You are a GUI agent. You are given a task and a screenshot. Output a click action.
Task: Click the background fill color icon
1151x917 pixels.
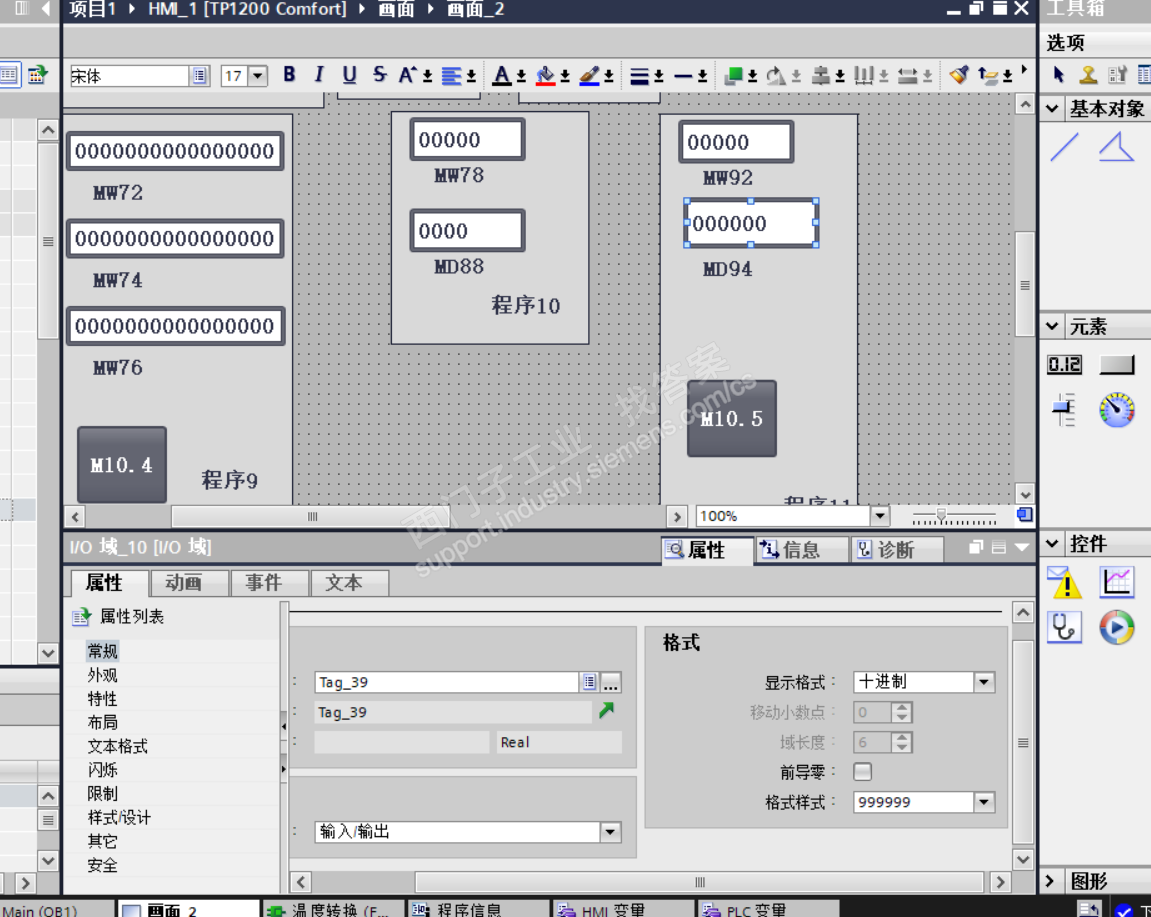click(545, 76)
